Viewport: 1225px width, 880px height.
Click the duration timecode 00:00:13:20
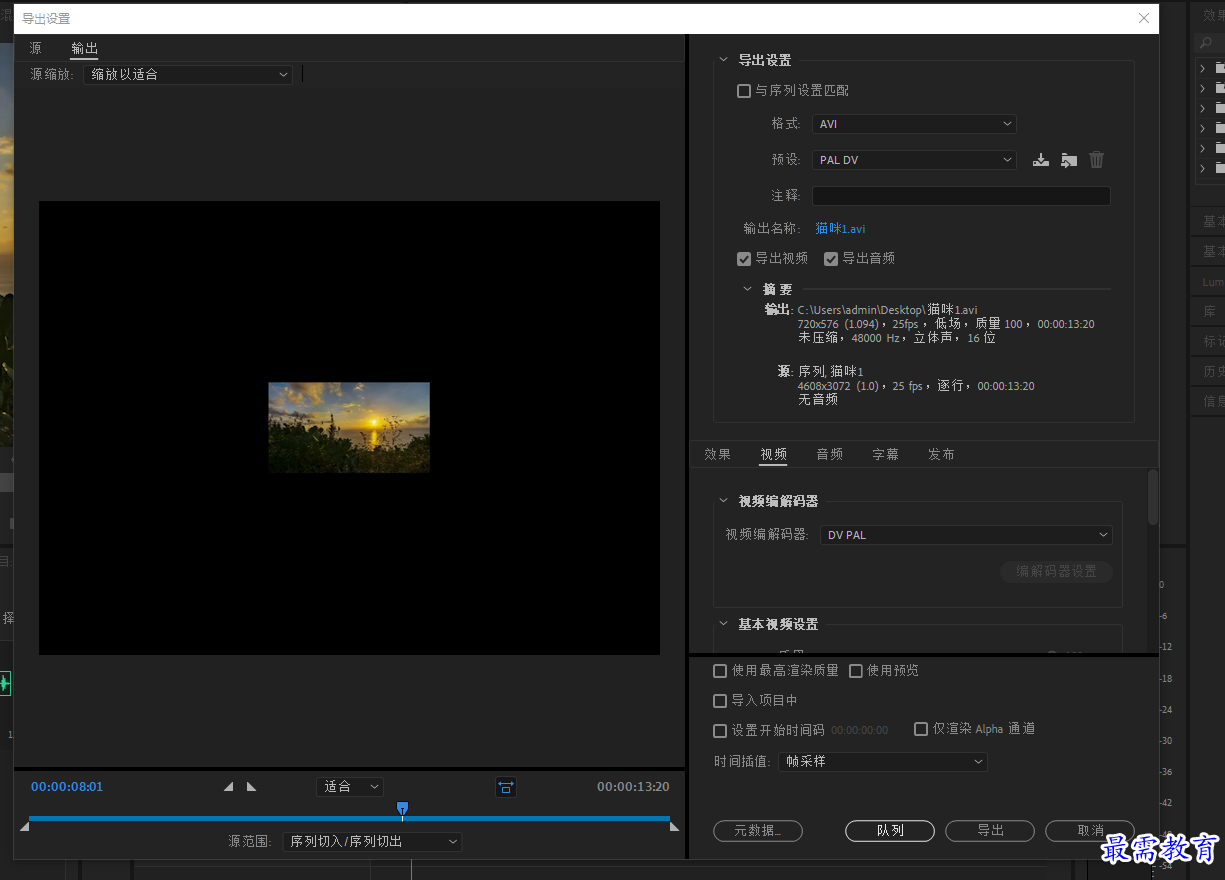click(x=633, y=787)
